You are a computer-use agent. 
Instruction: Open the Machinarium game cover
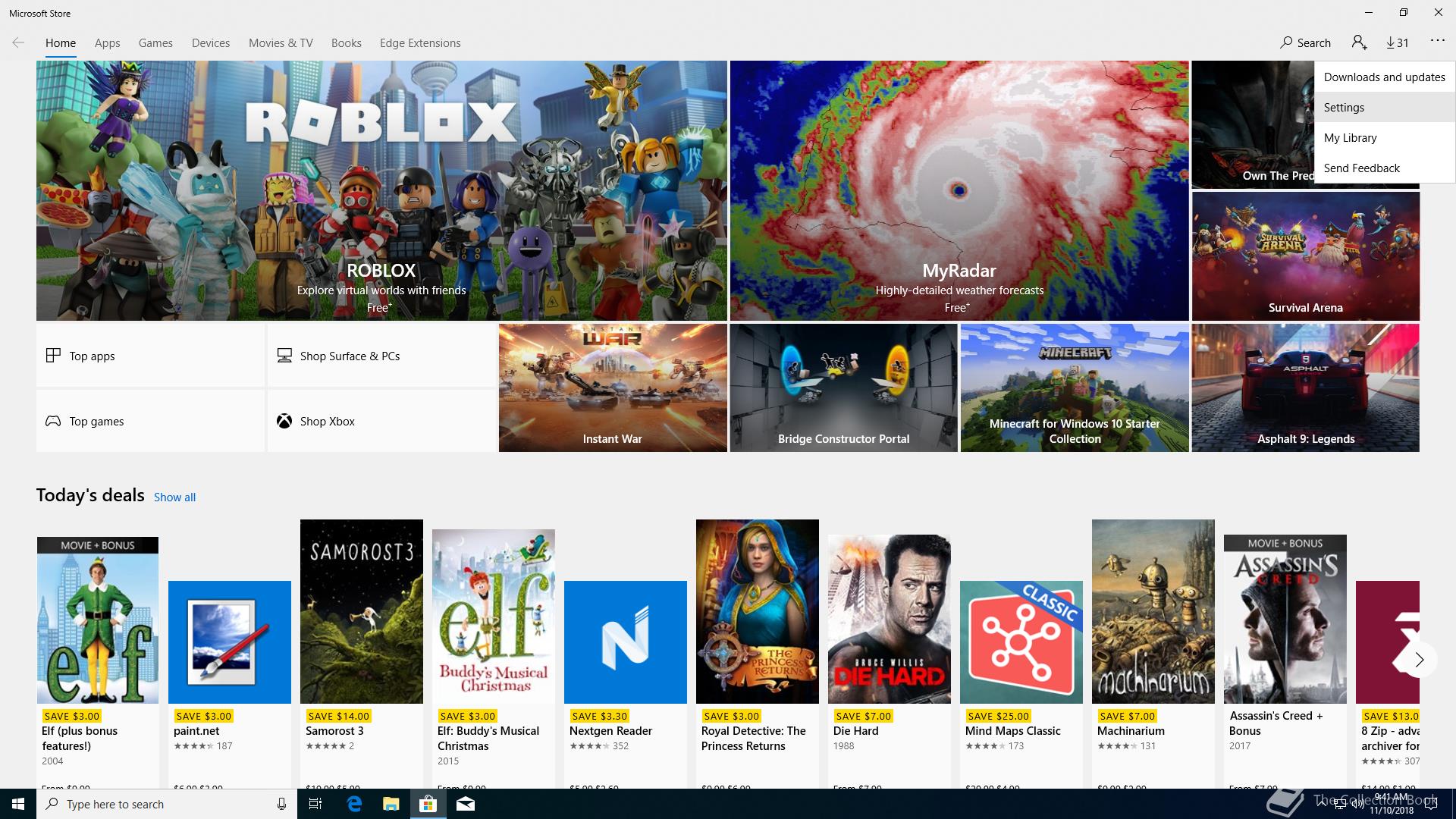pyautogui.click(x=1153, y=611)
